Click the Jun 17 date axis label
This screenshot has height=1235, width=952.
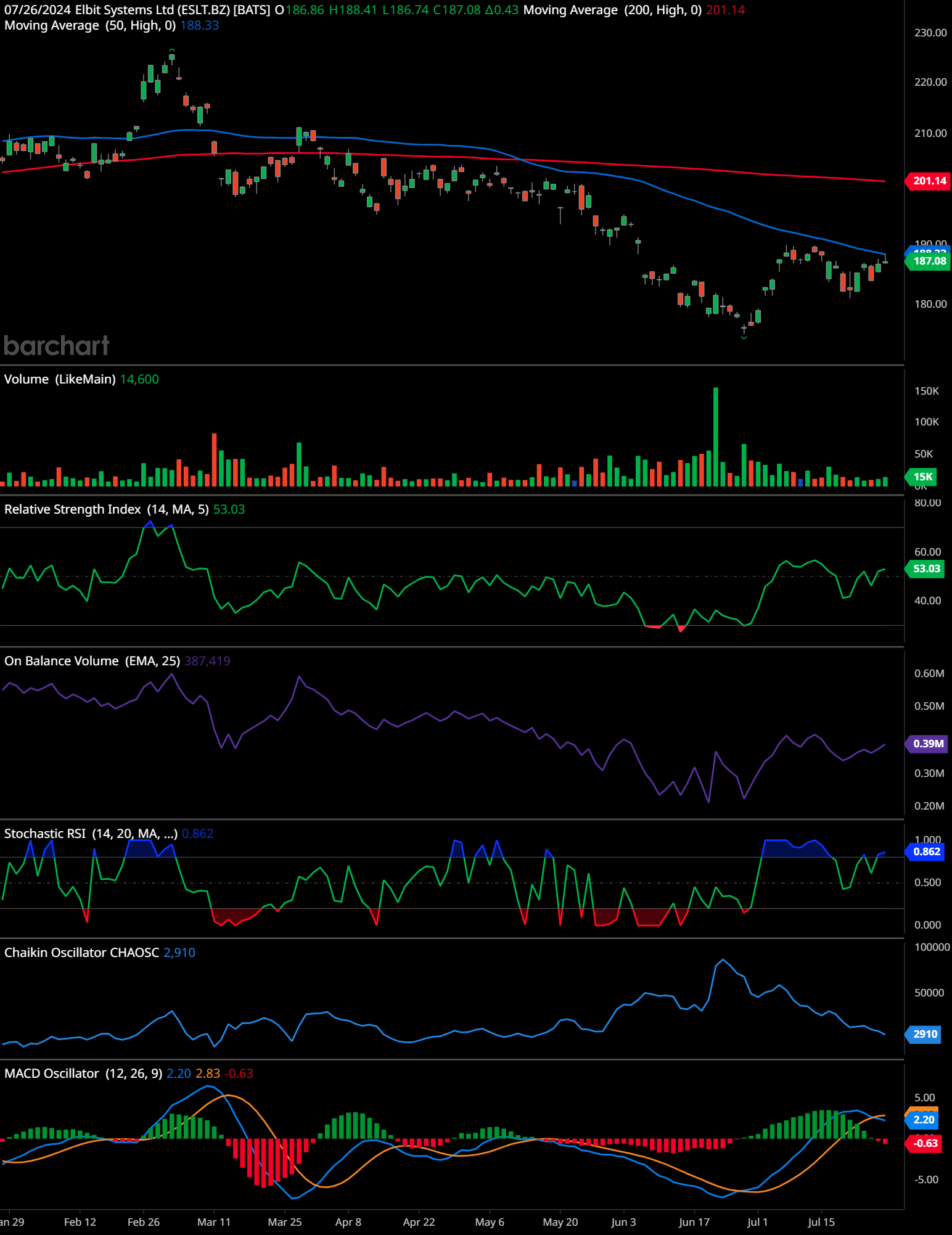[694, 1222]
